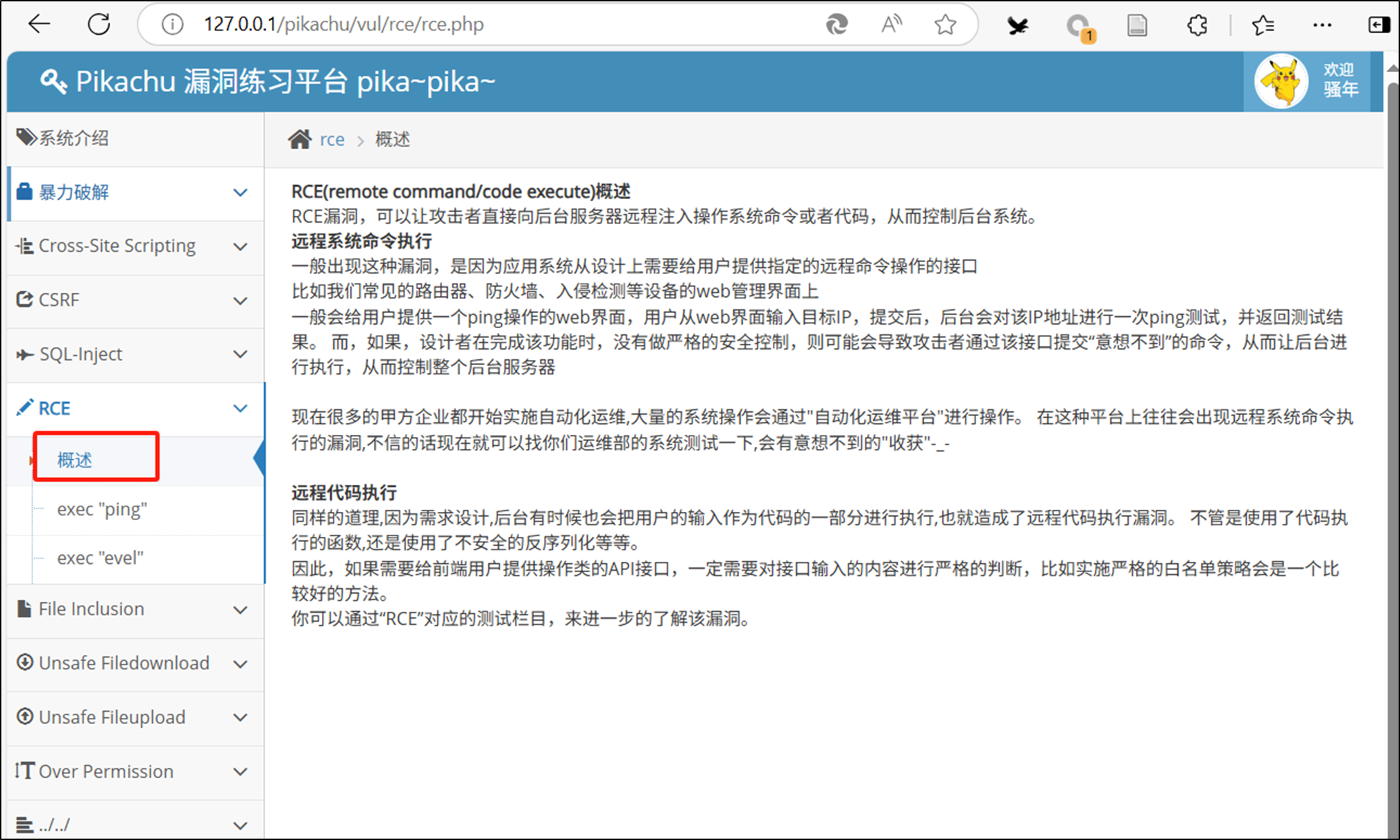1400x840 pixels.
Task: Open the 系统介绍 sidebar link
Action: point(73,138)
